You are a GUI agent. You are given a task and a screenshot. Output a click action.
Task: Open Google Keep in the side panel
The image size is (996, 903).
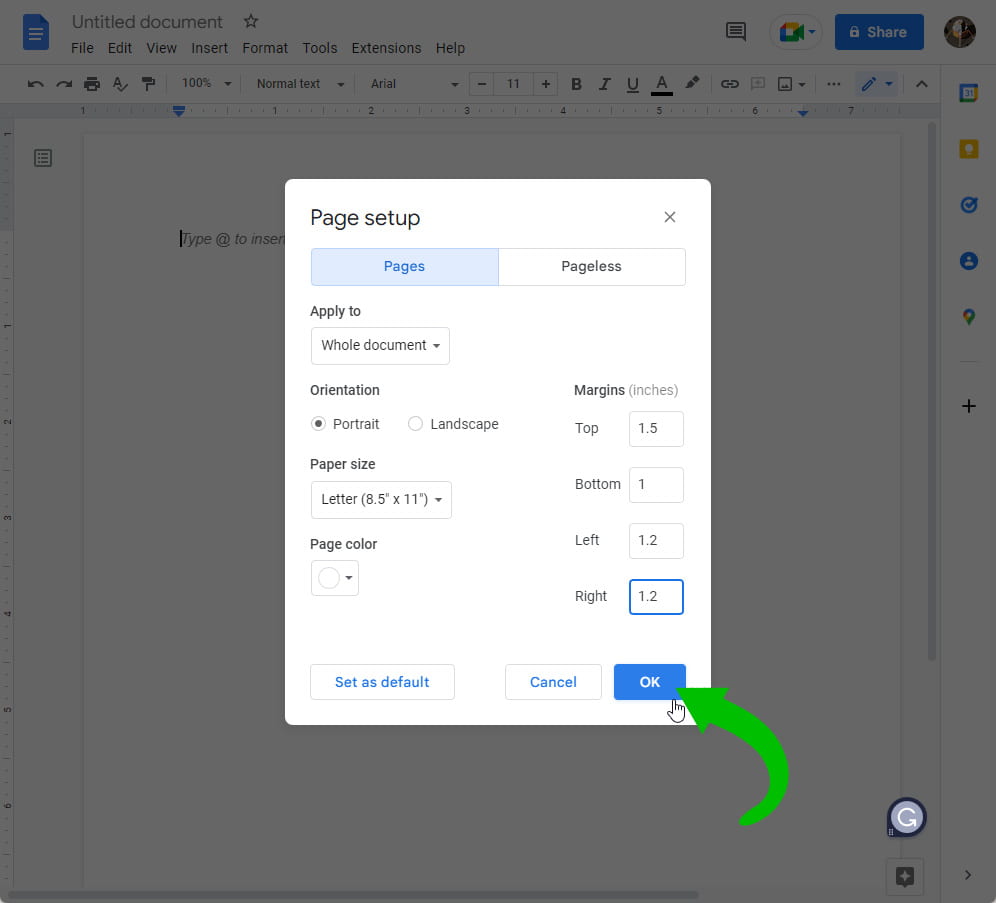968,148
